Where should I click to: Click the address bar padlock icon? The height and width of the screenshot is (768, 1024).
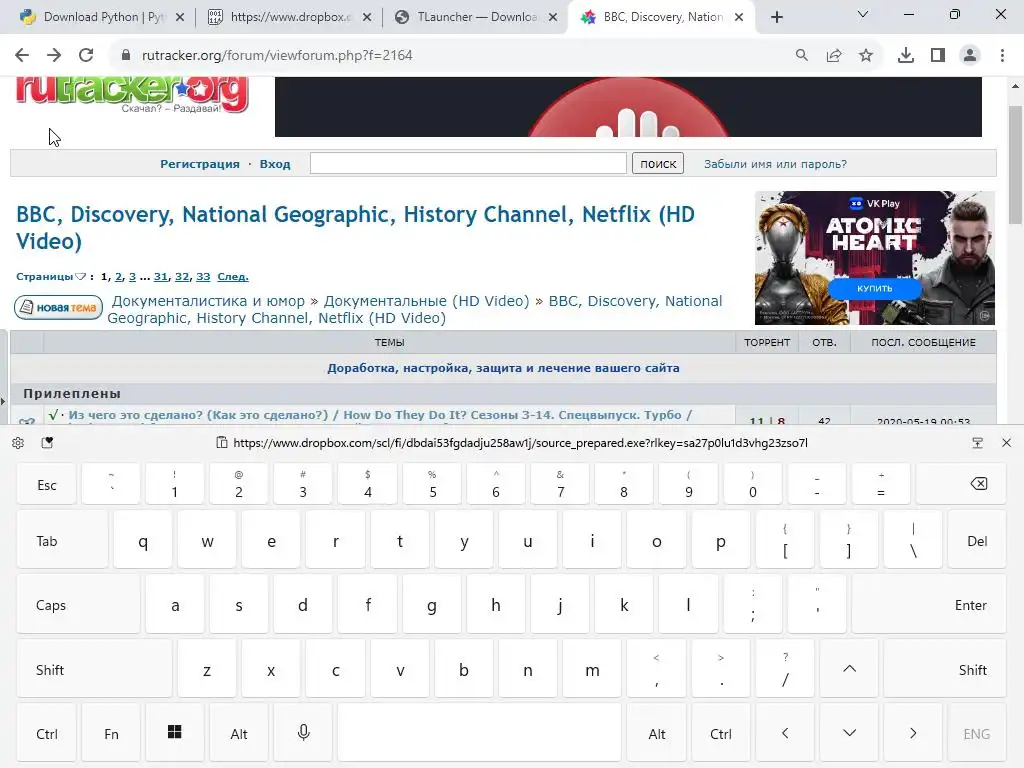point(126,56)
